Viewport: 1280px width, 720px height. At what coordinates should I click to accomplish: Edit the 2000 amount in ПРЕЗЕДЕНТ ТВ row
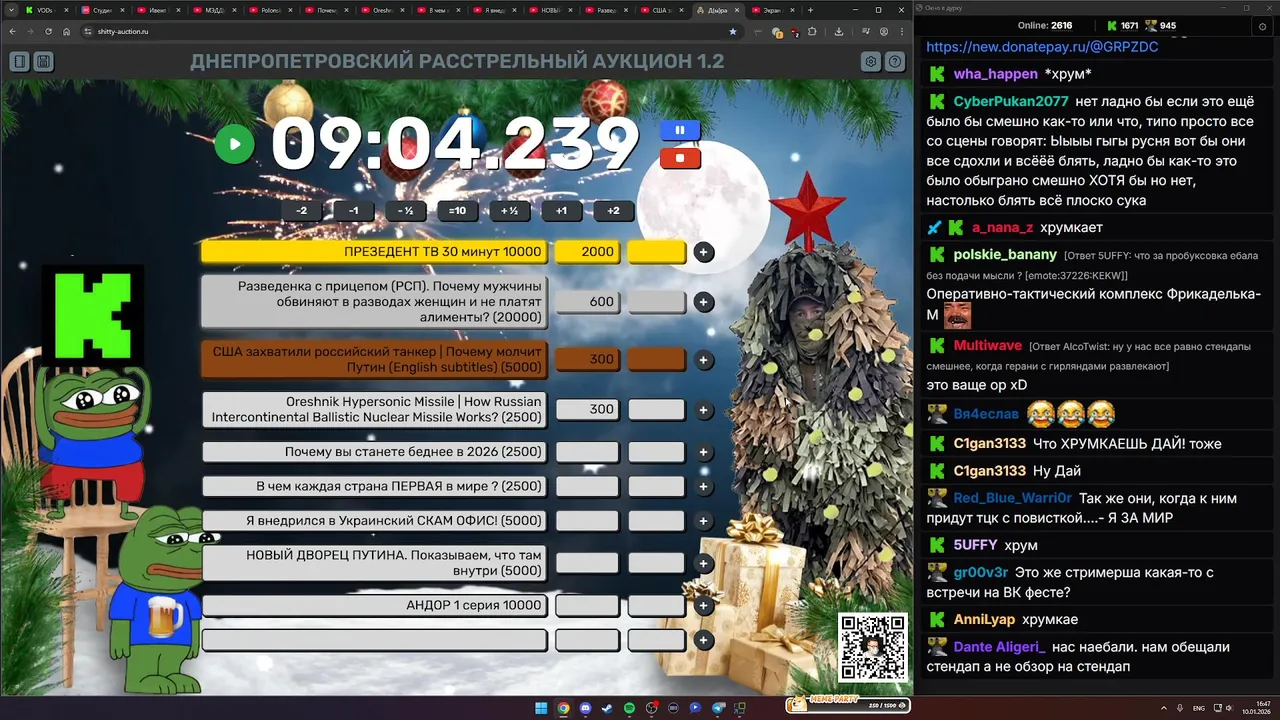[x=586, y=252]
